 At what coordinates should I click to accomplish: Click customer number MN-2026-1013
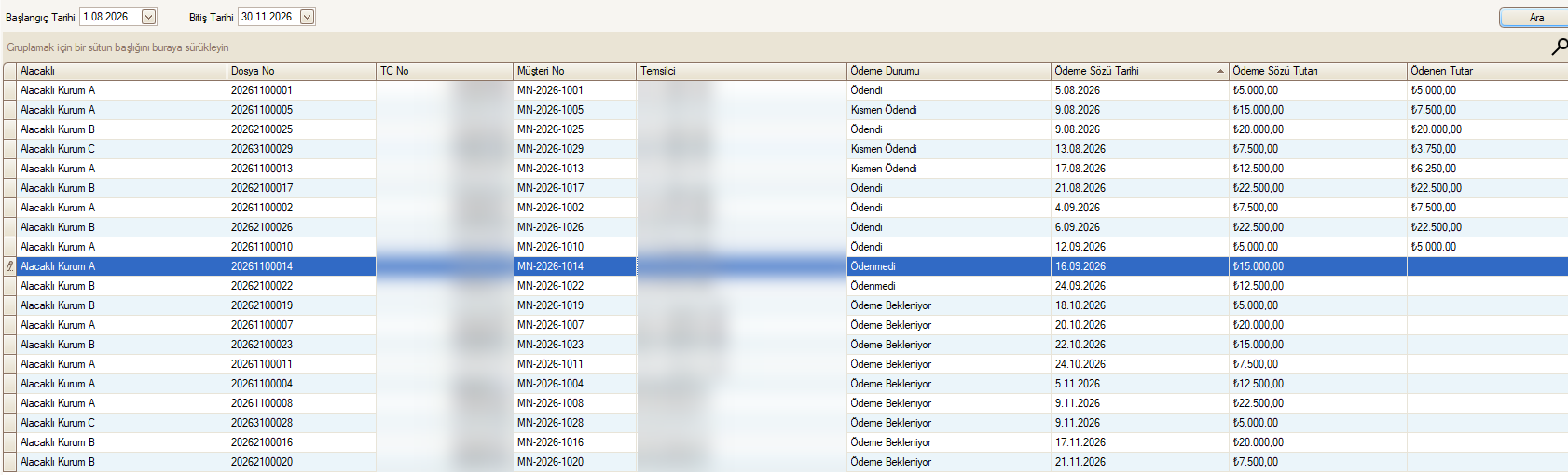click(550, 169)
